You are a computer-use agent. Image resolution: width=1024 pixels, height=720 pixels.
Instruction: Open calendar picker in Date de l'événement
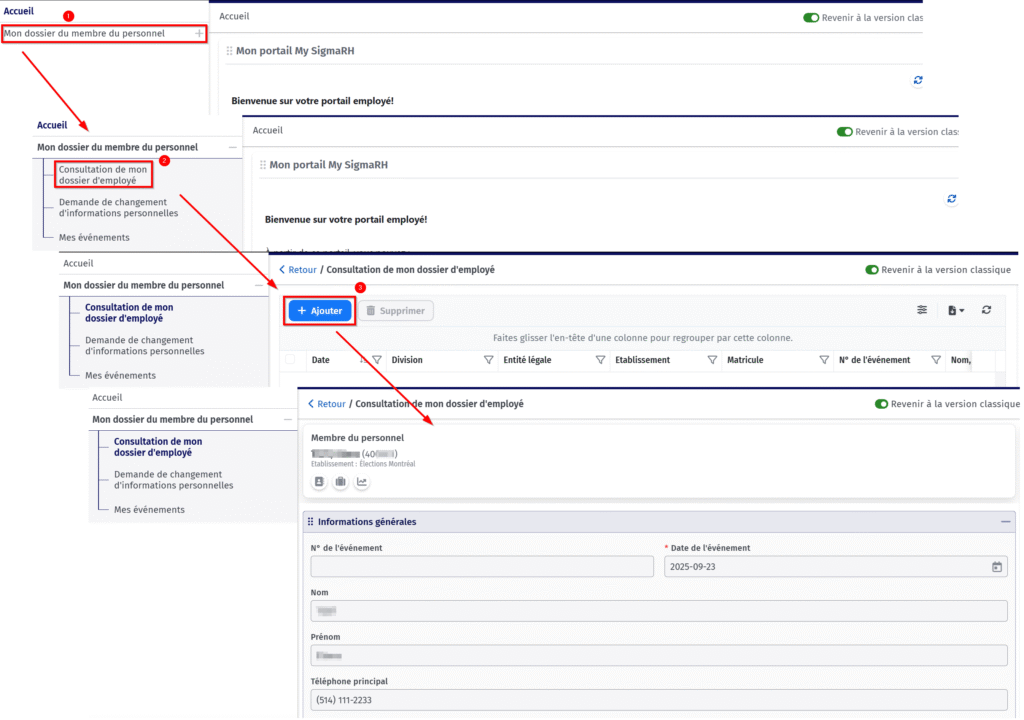tap(996, 567)
